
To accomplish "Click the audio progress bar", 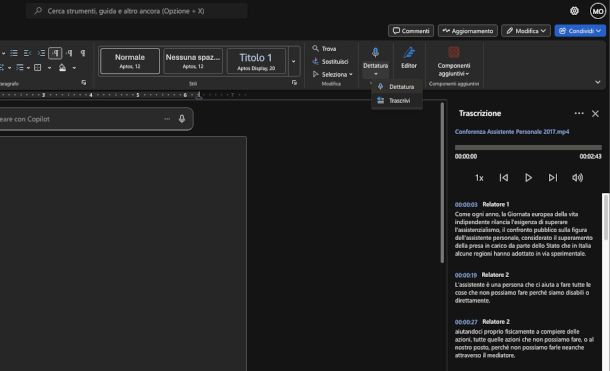I will (528, 147).
